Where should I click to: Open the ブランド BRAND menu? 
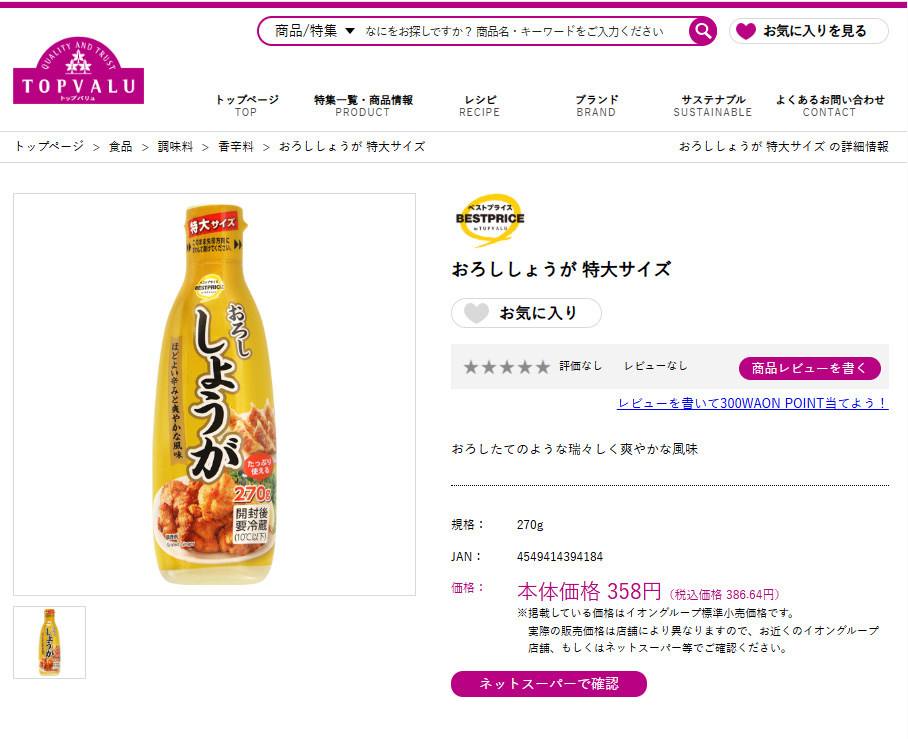click(596, 105)
